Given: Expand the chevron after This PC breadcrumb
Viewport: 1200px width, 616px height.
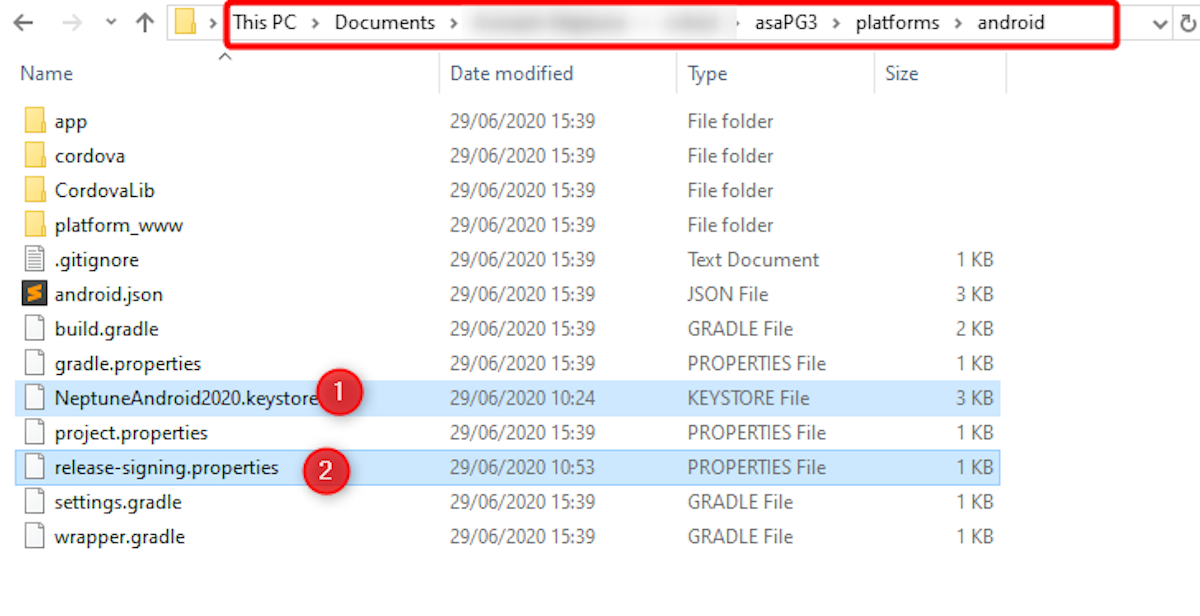Looking at the screenshot, I should coord(315,23).
